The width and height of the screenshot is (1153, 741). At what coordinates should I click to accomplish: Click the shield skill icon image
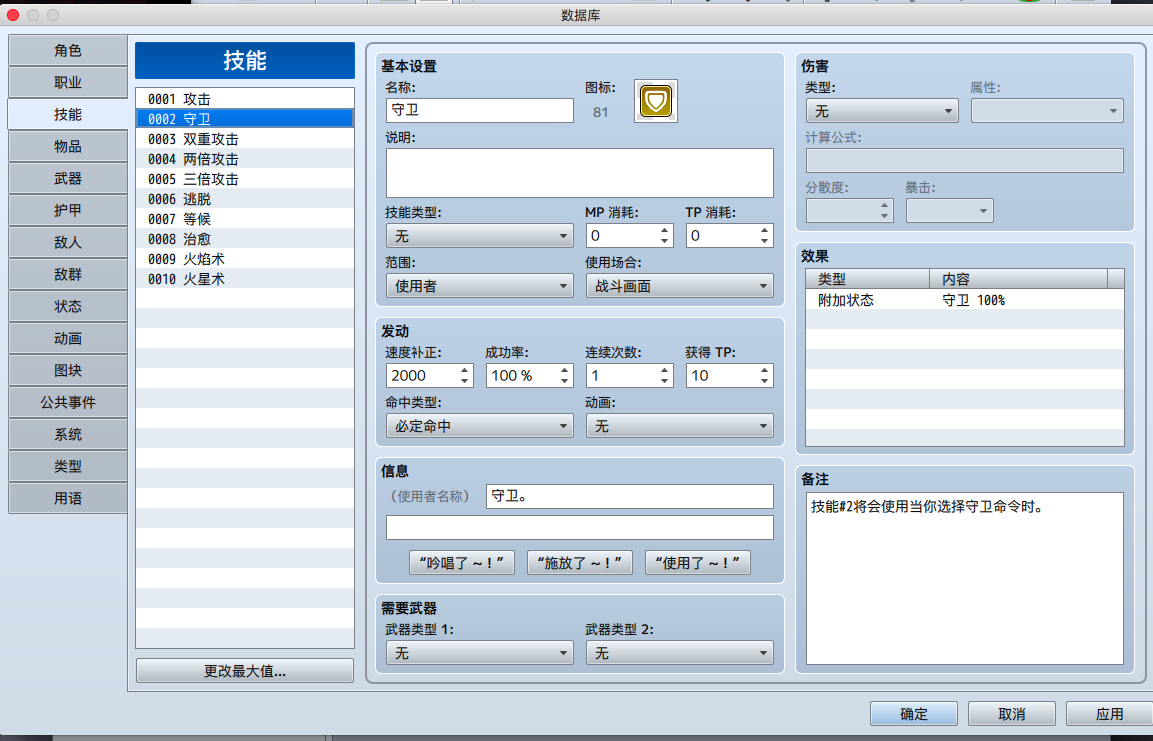(x=655, y=101)
